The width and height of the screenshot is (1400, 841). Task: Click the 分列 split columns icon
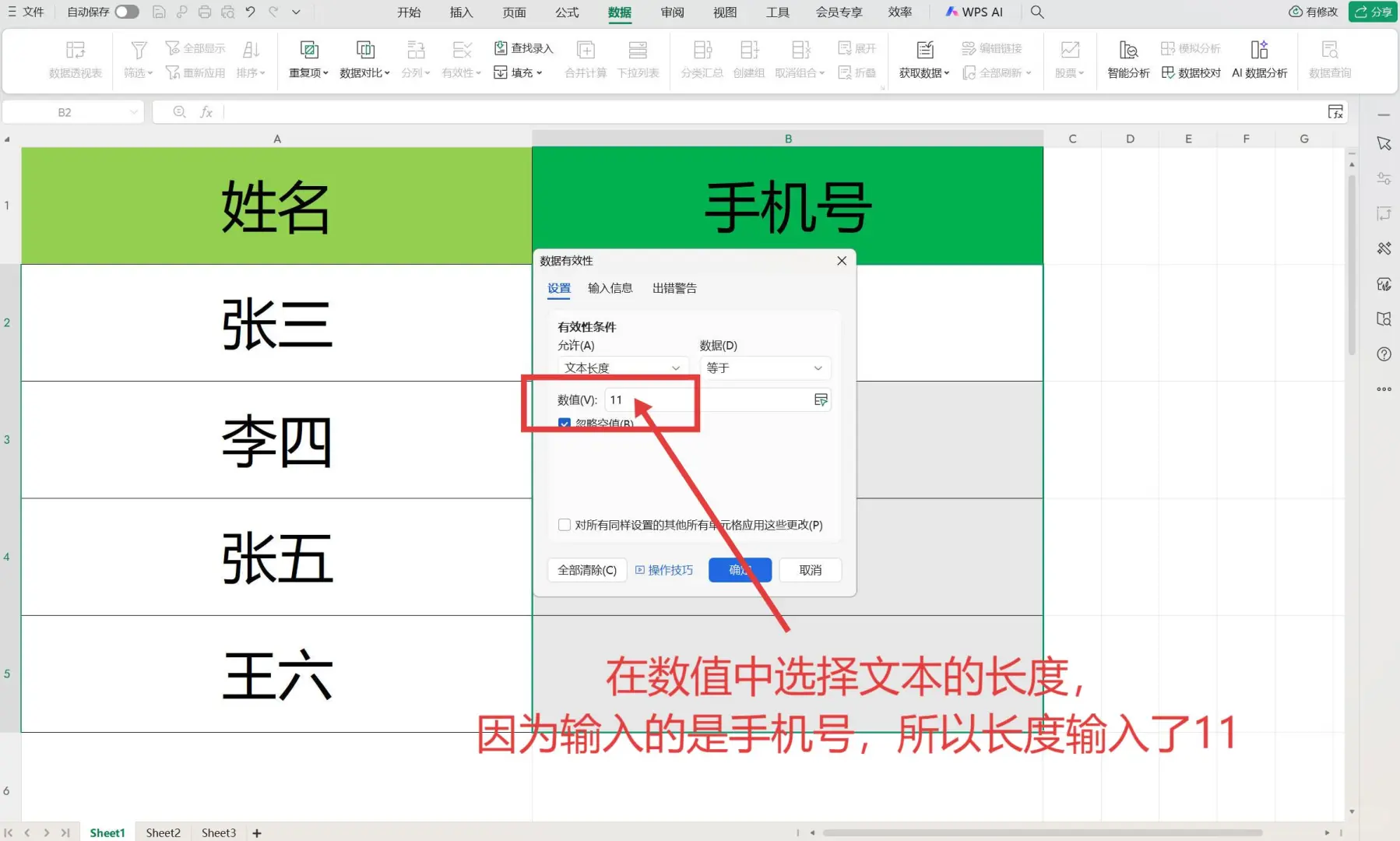click(416, 51)
